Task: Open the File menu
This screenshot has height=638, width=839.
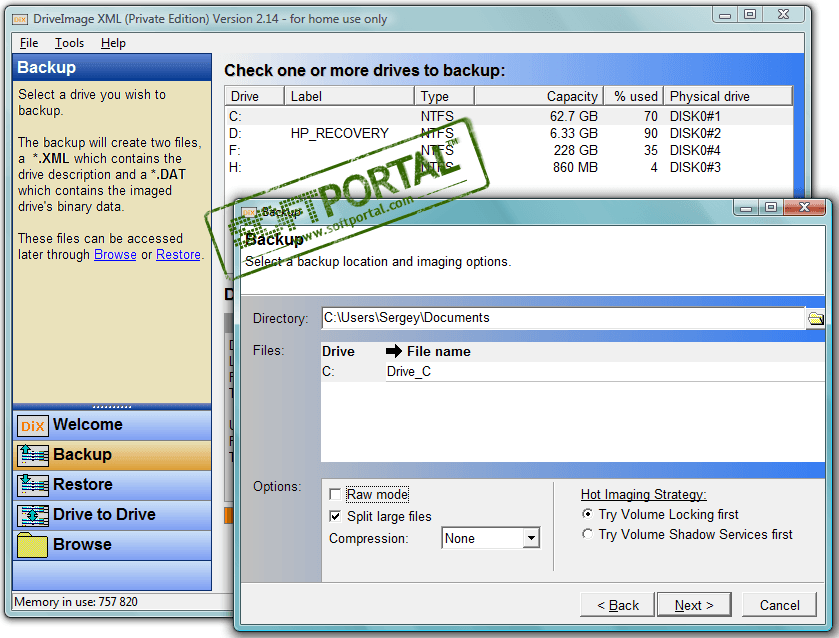Action: coord(29,43)
